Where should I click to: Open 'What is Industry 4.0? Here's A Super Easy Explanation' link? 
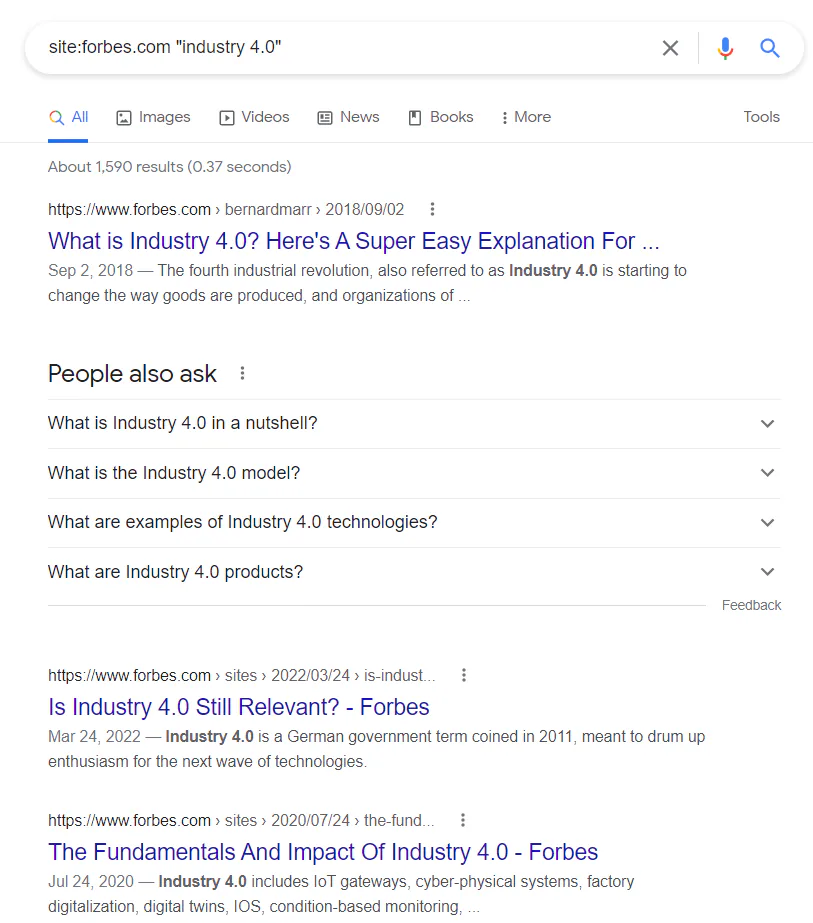354,241
